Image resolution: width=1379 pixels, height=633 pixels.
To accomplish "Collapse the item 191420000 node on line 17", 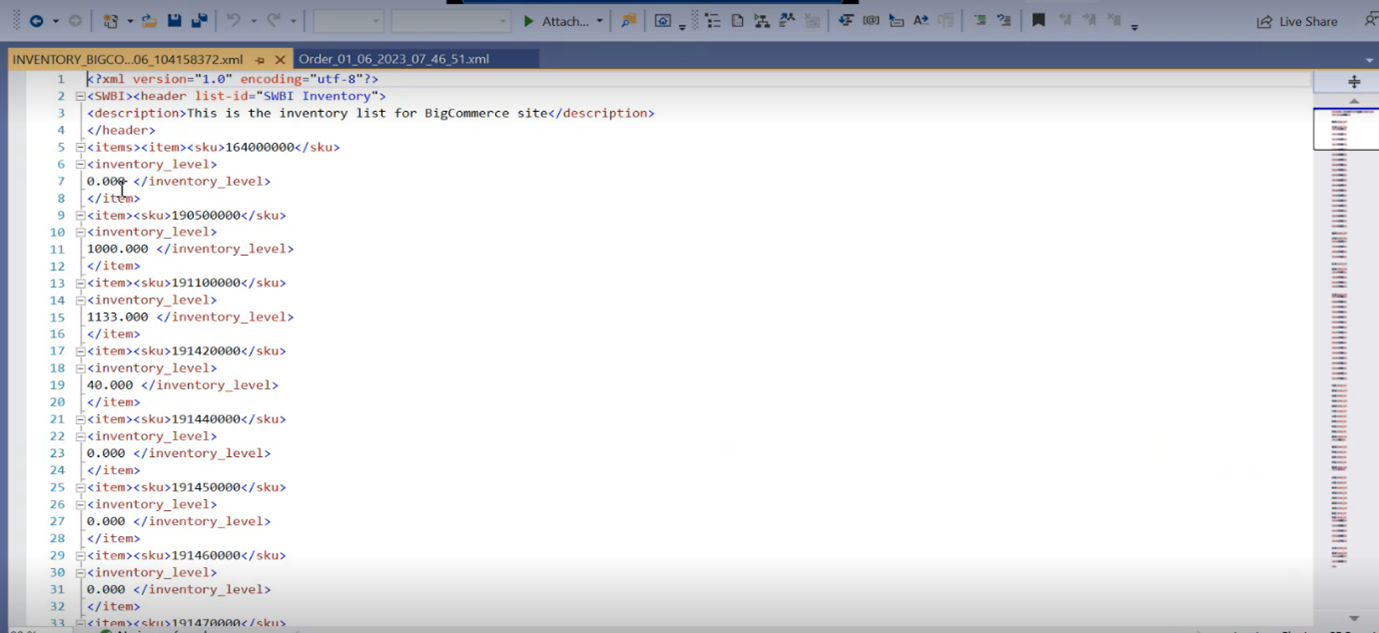I will point(80,351).
